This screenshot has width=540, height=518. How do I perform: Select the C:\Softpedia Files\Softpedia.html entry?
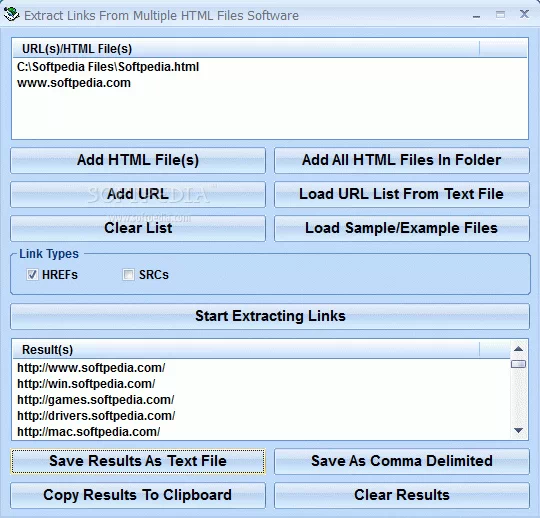108,67
